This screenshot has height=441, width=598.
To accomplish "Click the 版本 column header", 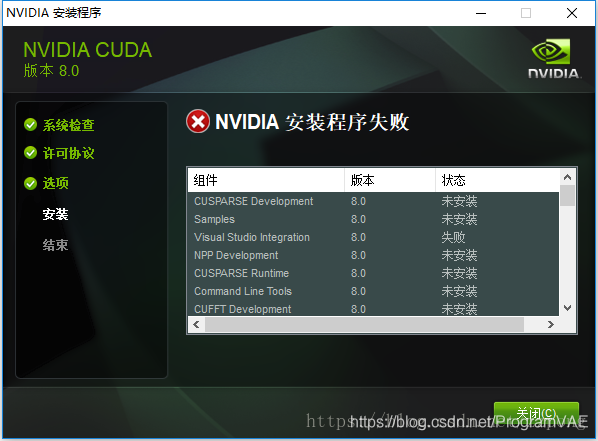I will click(x=390, y=180).
